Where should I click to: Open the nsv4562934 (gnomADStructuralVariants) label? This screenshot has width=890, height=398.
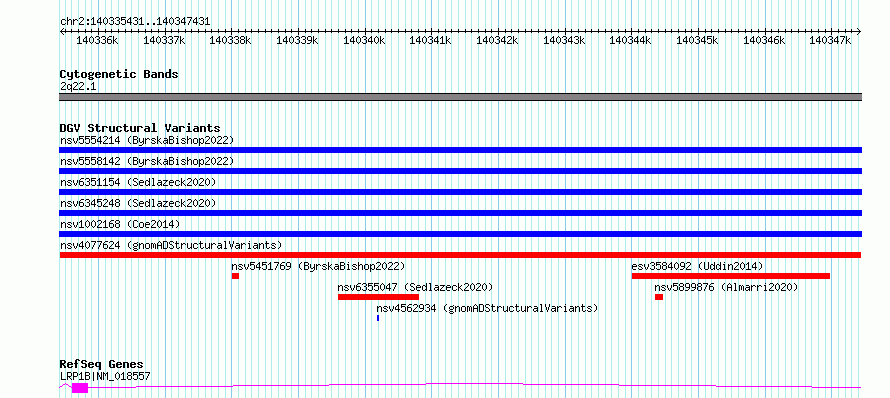click(x=488, y=308)
